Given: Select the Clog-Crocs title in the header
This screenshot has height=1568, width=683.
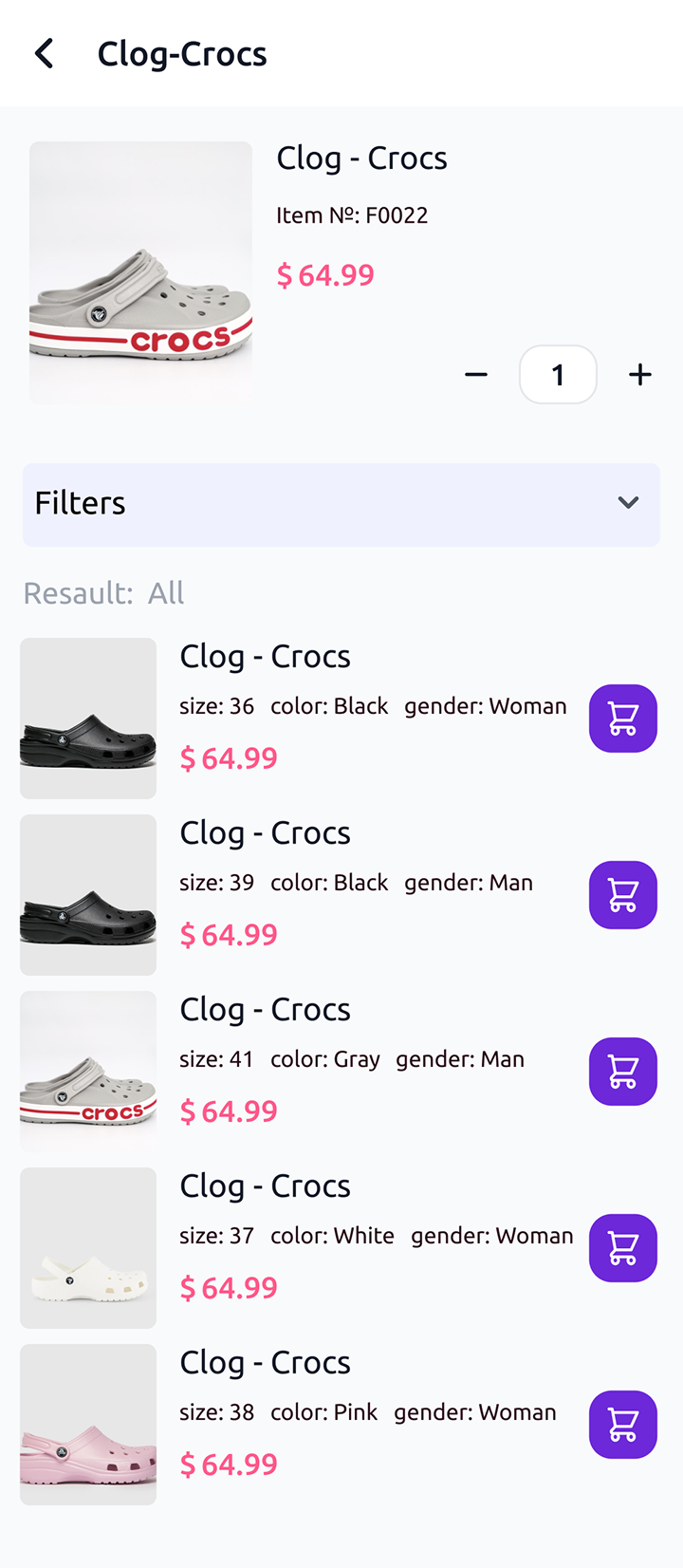Looking at the screenshot, I should pos(182,54).
